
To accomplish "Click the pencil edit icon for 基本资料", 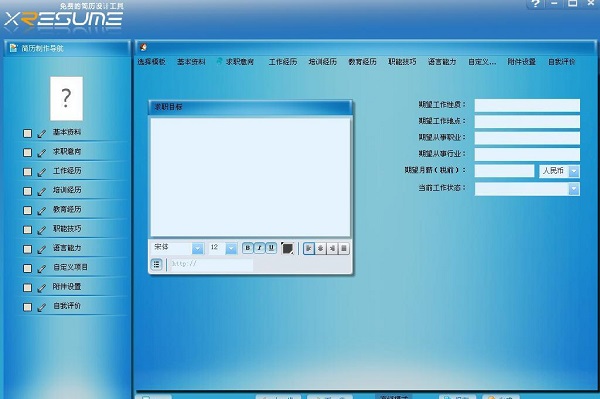I will [41, 134].
